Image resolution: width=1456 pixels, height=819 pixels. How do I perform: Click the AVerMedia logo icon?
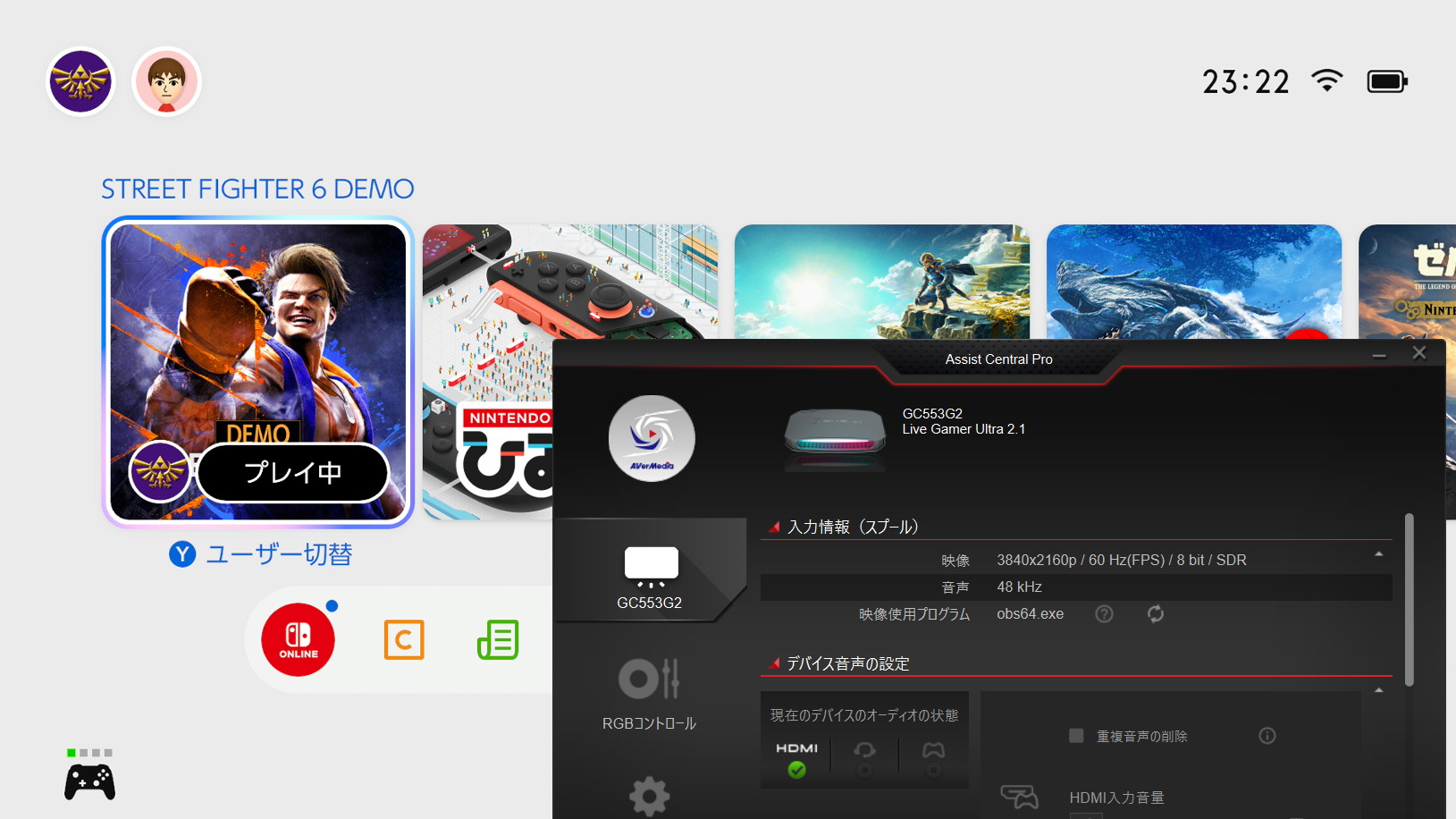click(651, 439)
